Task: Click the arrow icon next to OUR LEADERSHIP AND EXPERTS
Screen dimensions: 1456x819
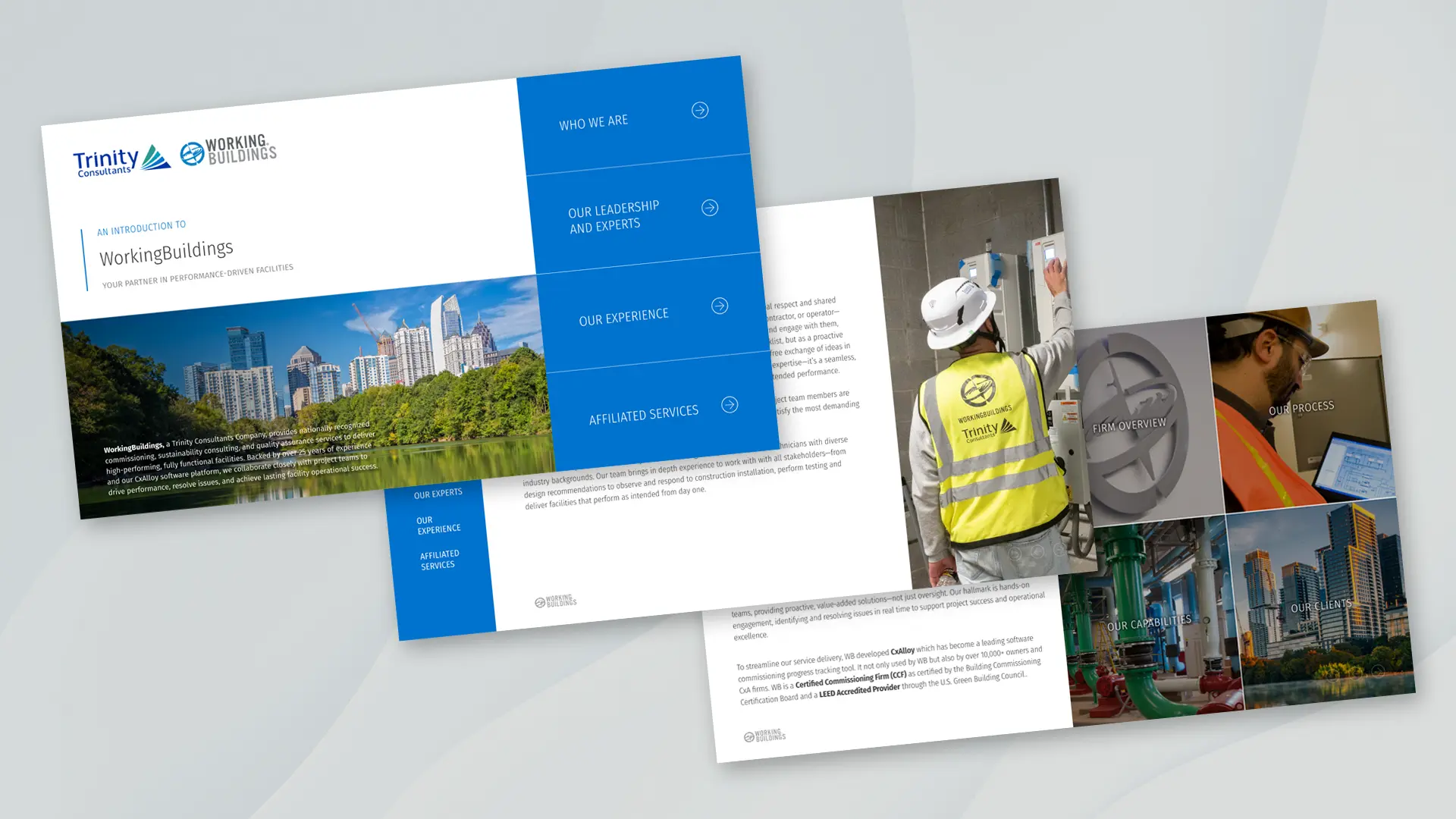Action: click(711, 206)
